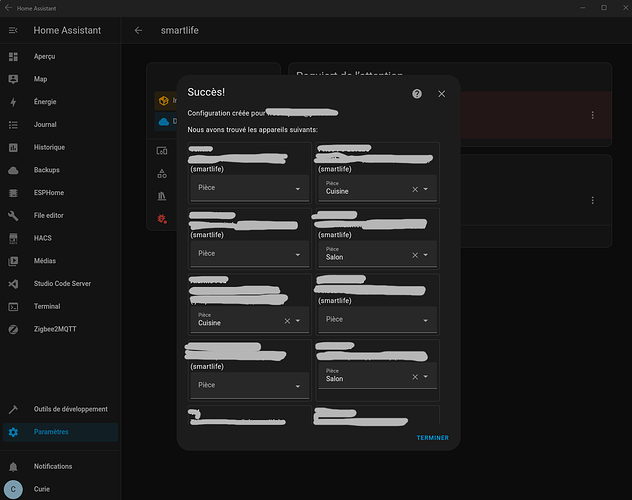Screen dimensions: 632x500
Task: Click the "Nous avons trouvé les appareils suivants" text
Action: pyautogui.click(x=252, y=130)
